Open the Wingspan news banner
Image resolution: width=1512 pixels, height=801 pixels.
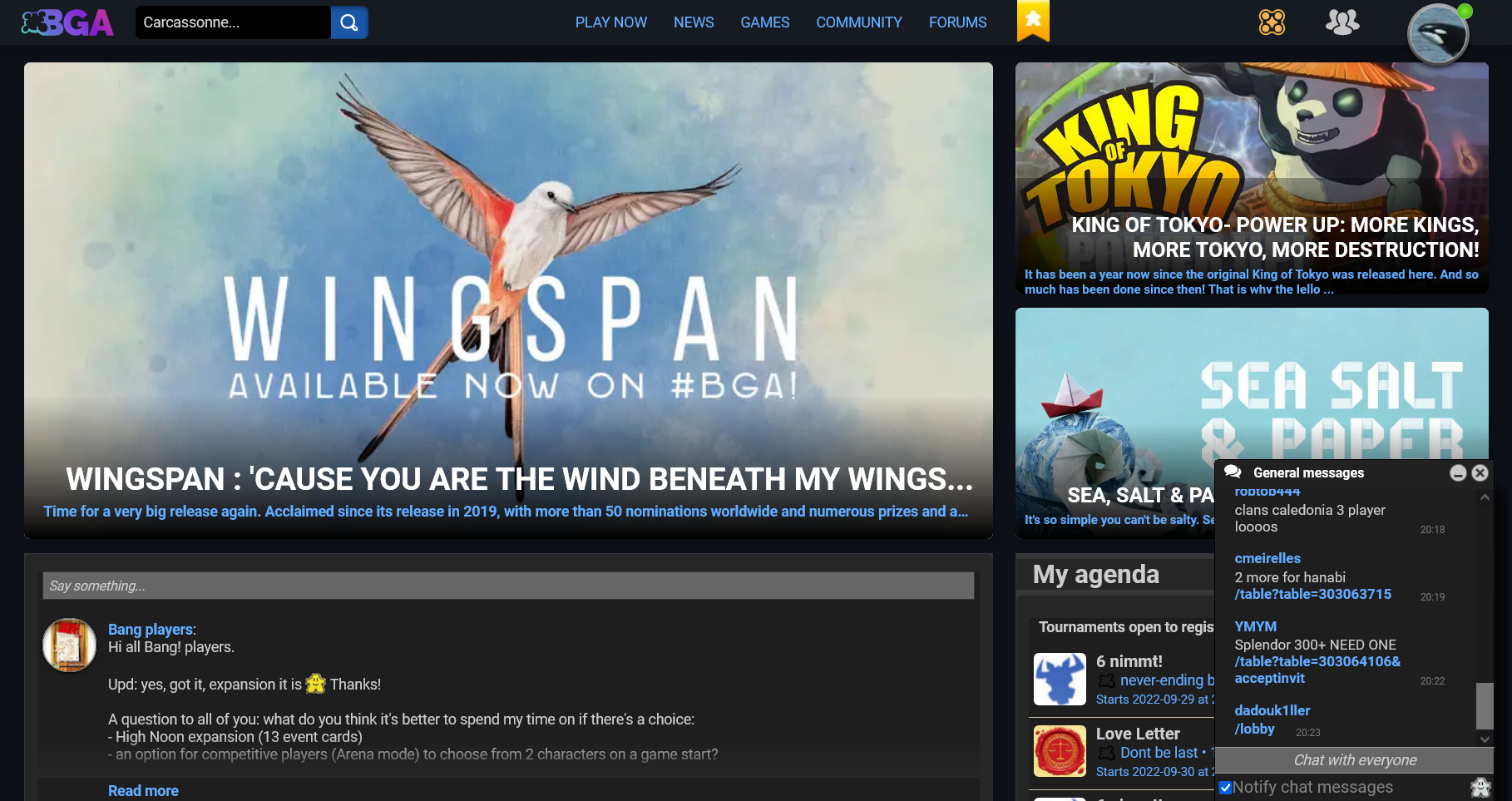click(508, 300)
